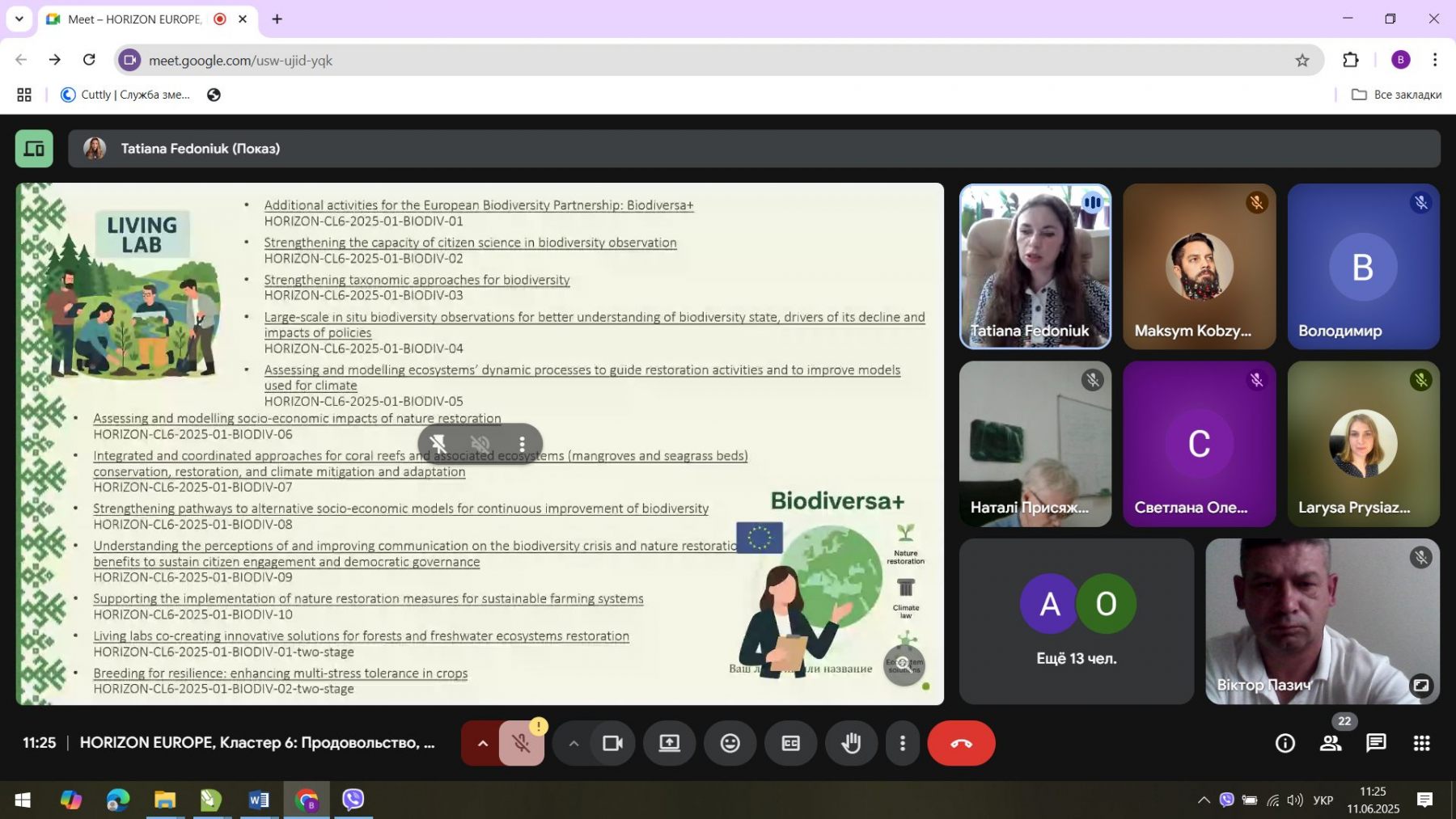The height and width of the screenshot is (819, 1456).
Task: Select Maksym Kobzy video tile
Action: tap(1199, 267)
